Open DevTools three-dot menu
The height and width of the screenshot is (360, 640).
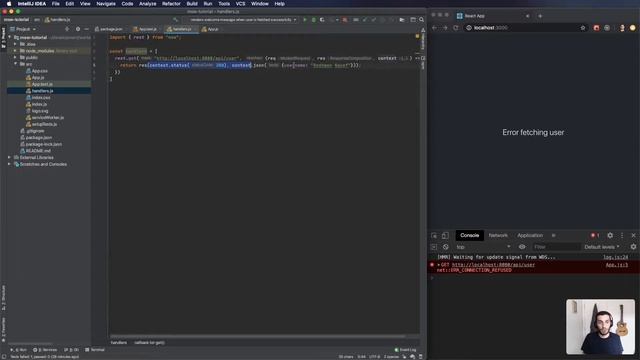[x=622, y=236]
